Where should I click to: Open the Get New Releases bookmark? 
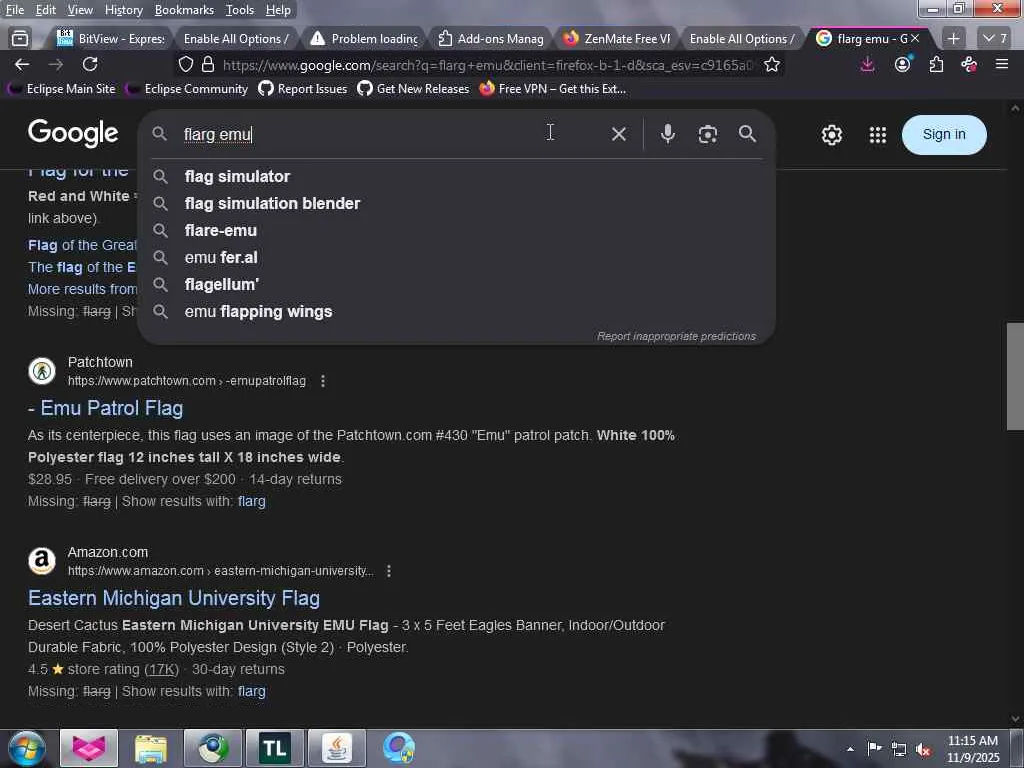[x=413, y=89]
